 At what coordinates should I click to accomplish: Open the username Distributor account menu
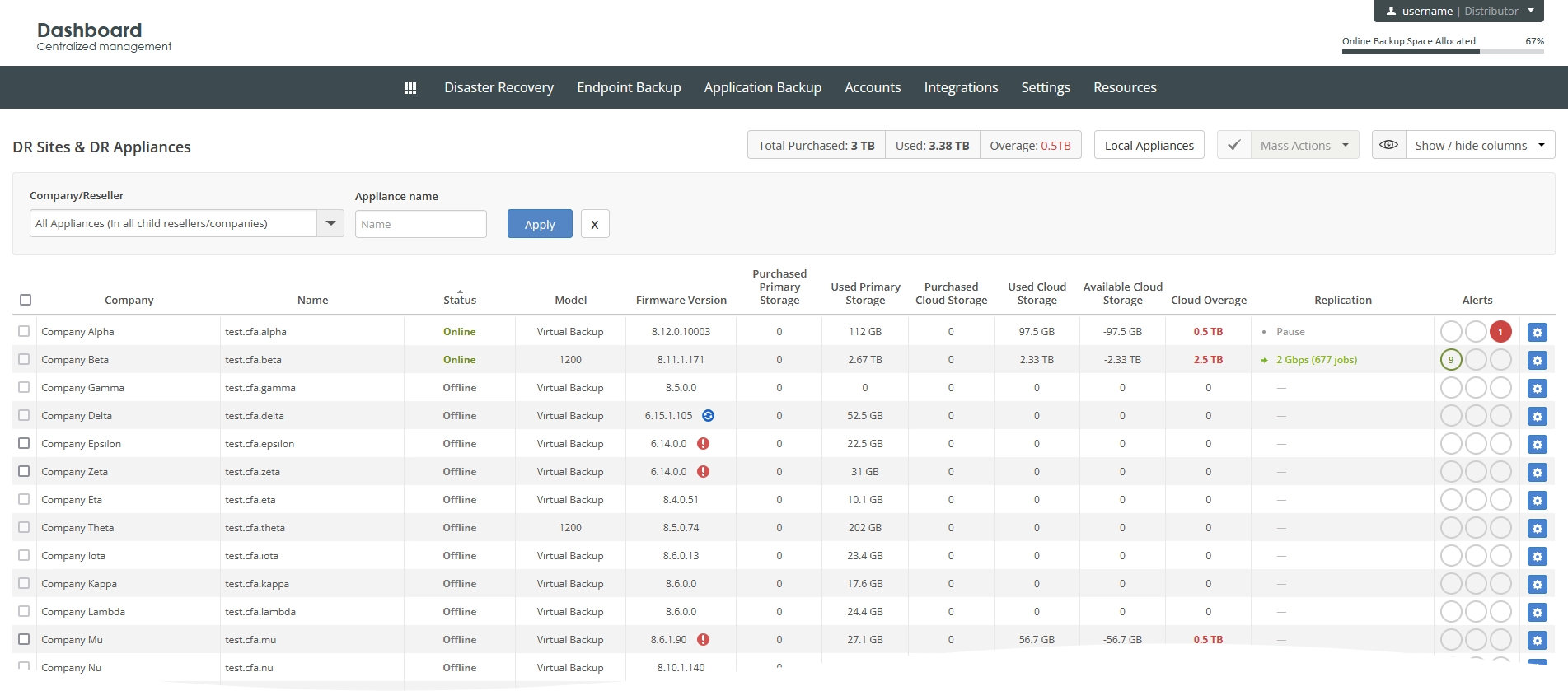[x=1459, y=11]
